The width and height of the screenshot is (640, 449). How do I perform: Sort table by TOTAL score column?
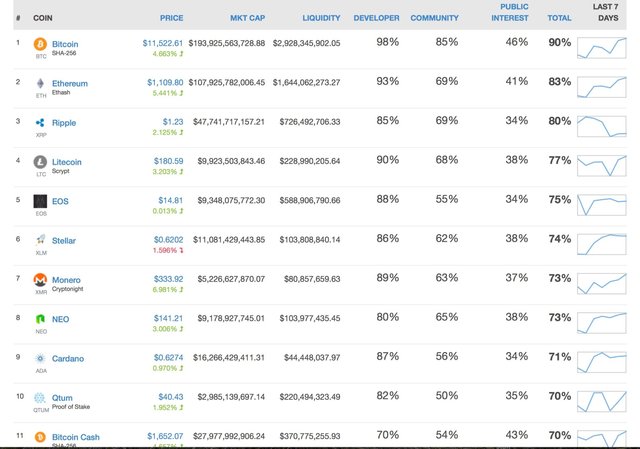559,18
